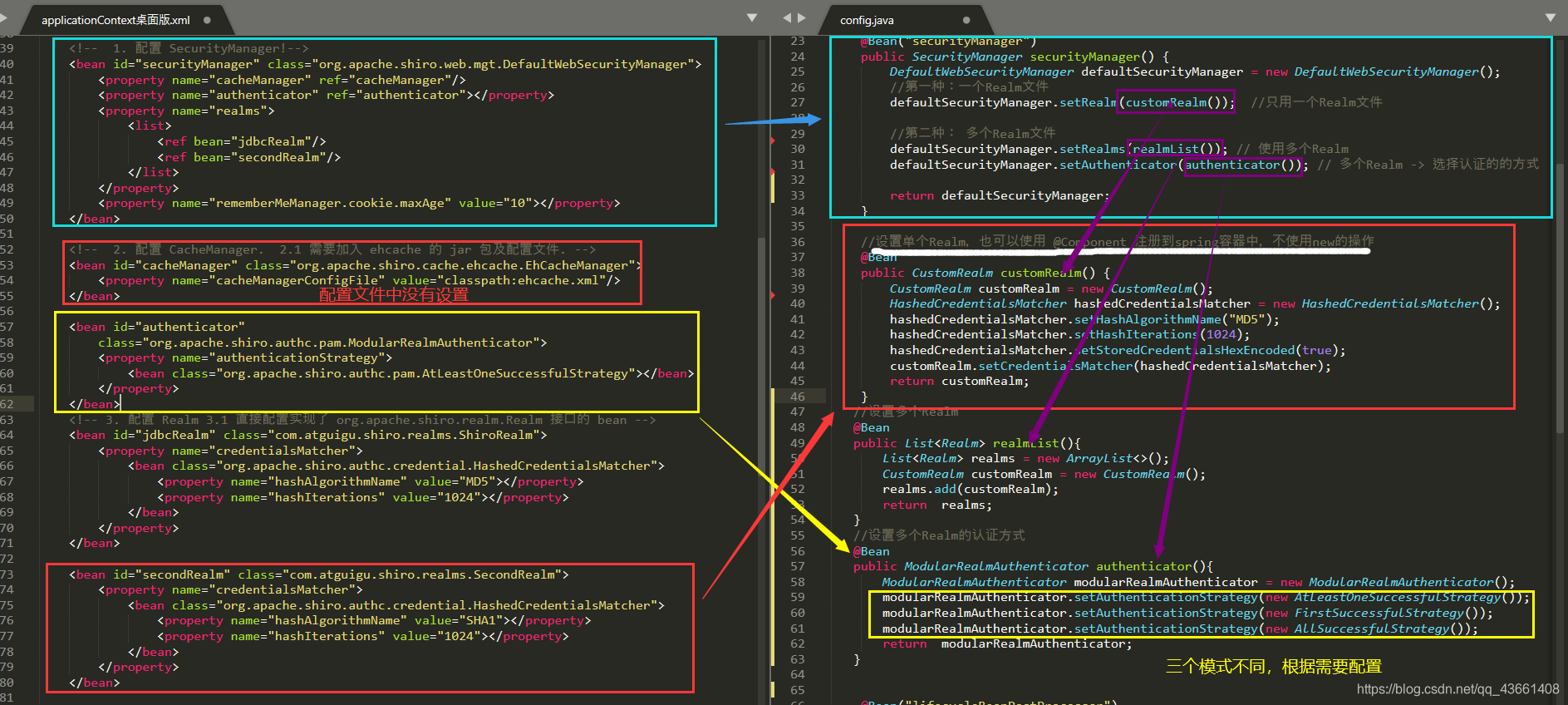Click the return modularRealmAuthenticator line

1007,643
